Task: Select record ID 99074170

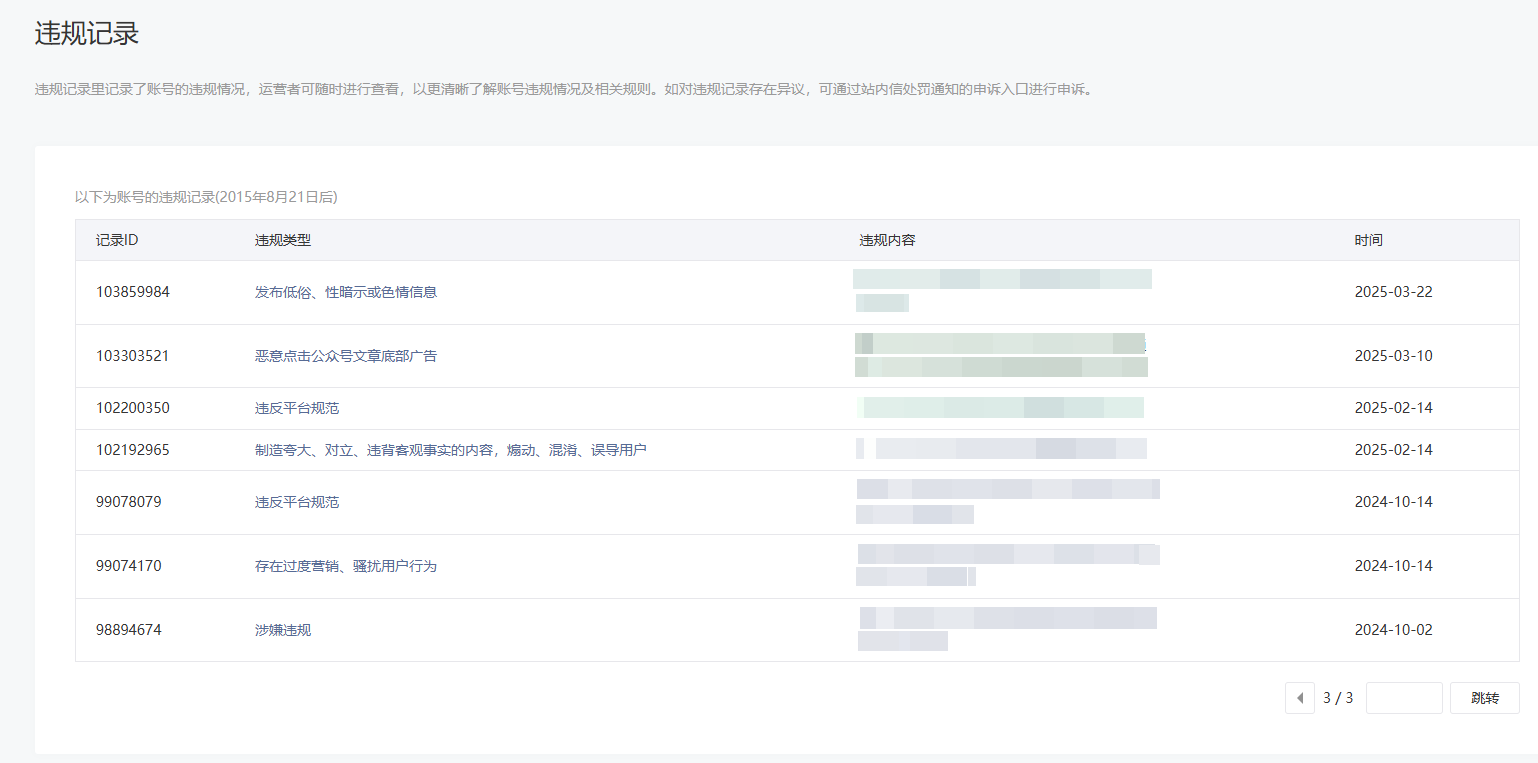Action: coord(129,566)
